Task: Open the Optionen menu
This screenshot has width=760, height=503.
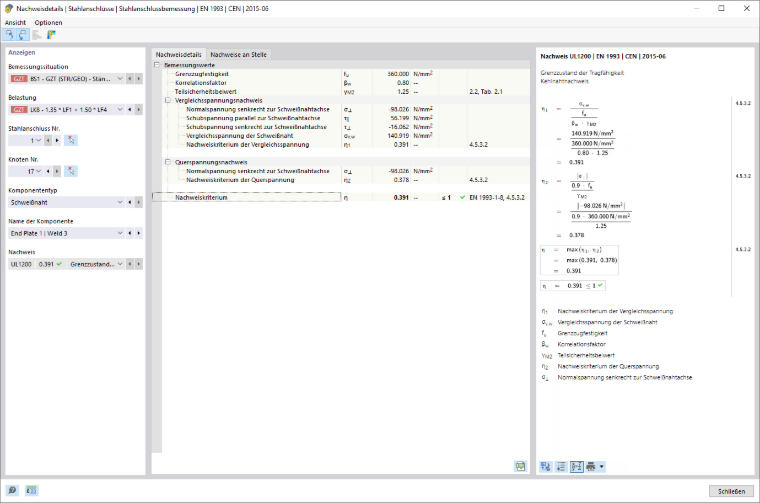Action: pyautogui.click(x=48, y=22)
